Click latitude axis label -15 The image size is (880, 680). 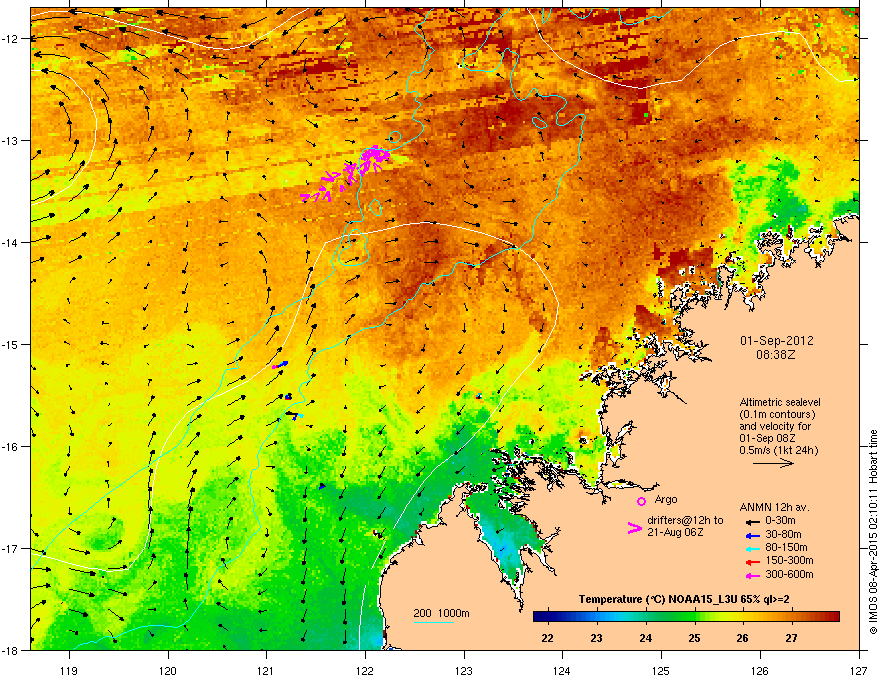pyautogui.click(x=11, y=344)
